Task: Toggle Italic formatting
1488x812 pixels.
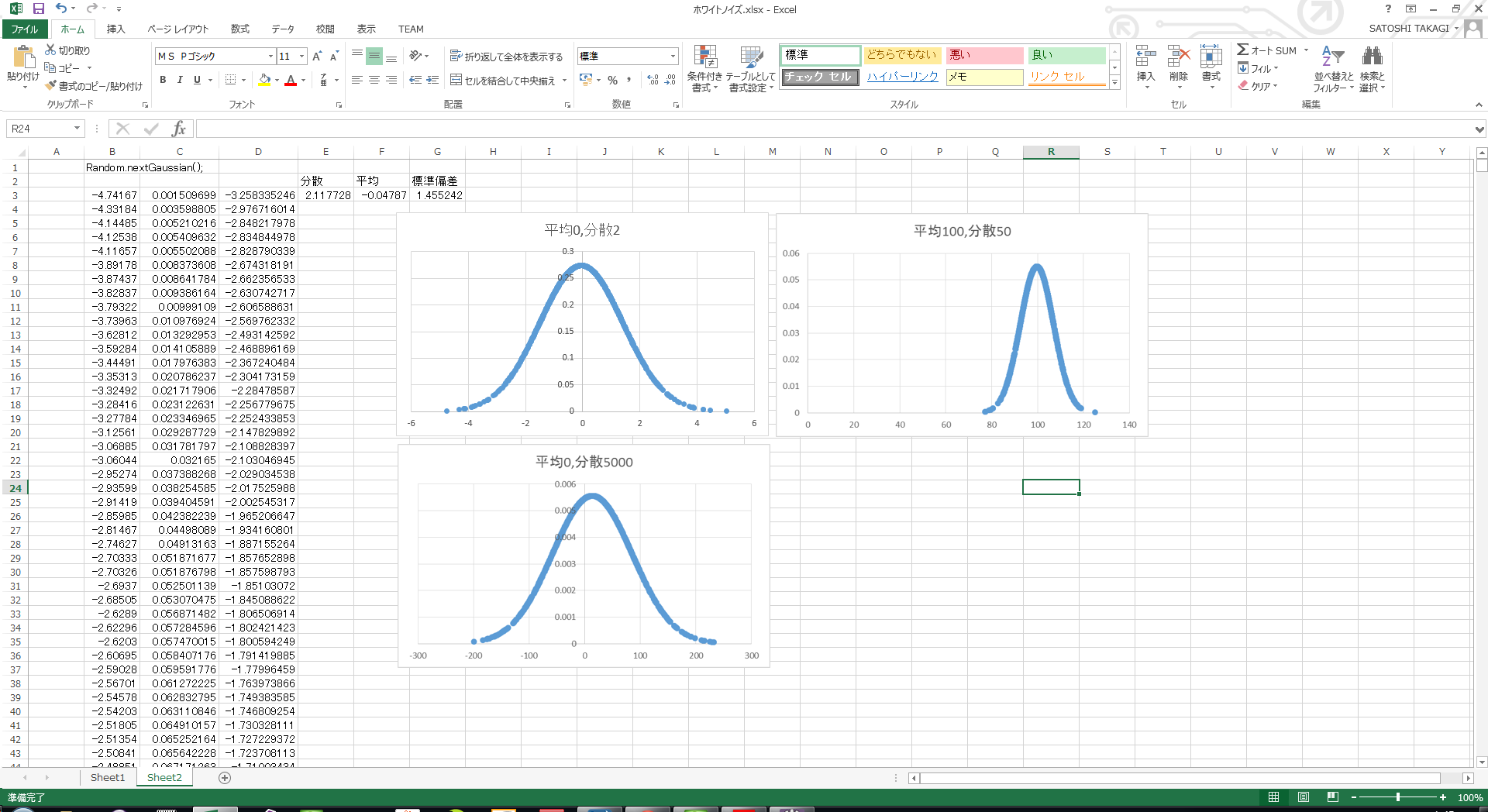Action: [x=180, y=80]
